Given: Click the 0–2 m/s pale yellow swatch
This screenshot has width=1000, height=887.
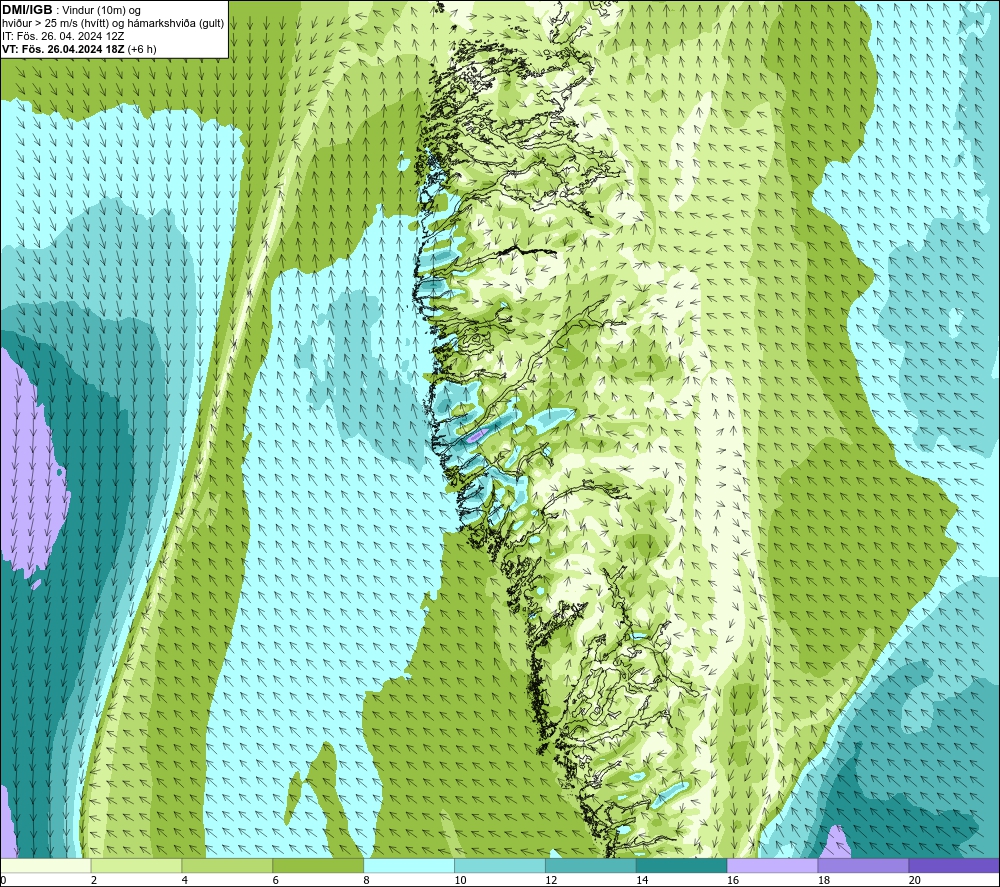Looking at the screenshot, I should (45, 865).
